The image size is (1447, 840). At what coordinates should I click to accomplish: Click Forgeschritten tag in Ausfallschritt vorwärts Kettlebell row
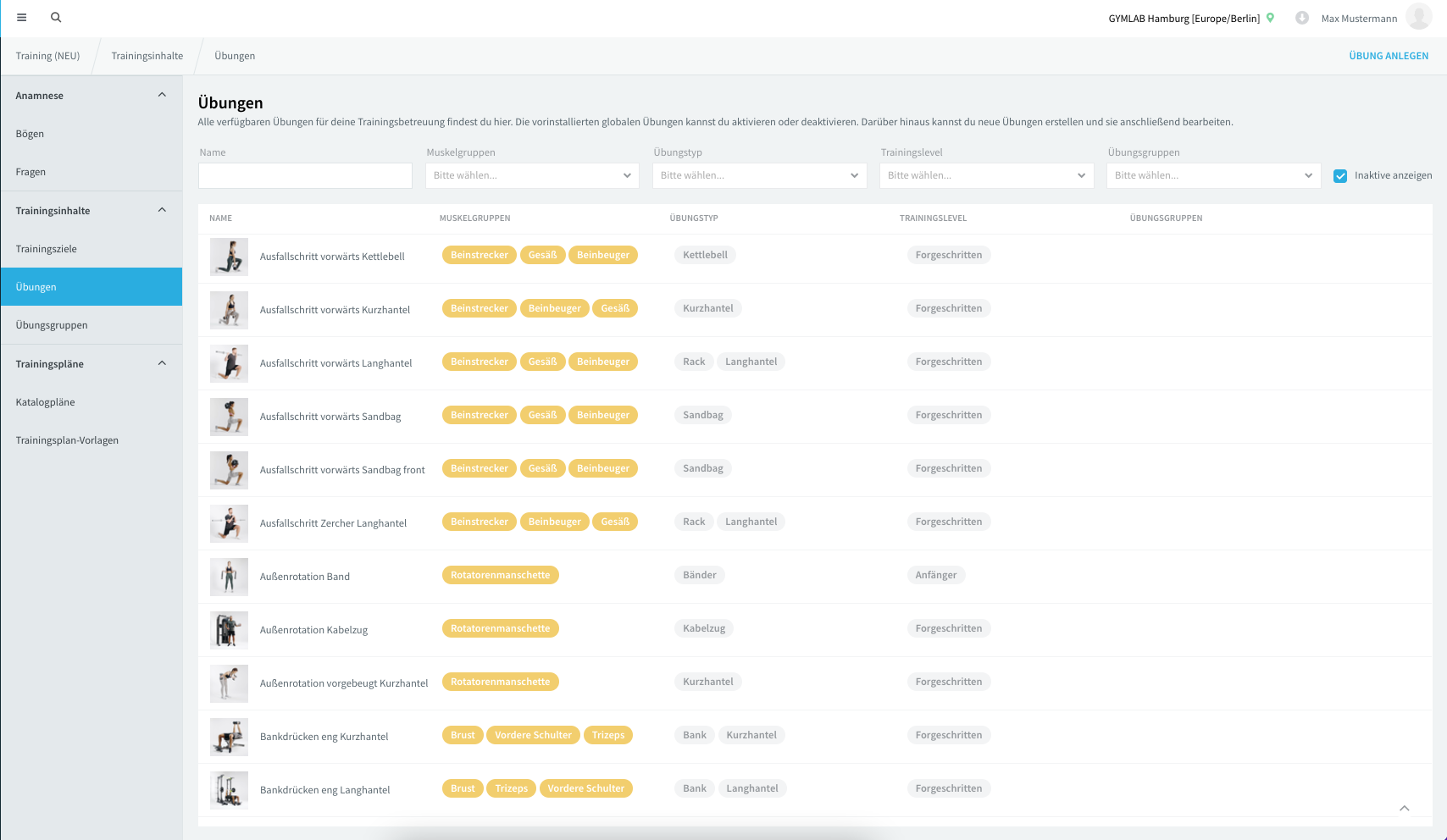949,255
